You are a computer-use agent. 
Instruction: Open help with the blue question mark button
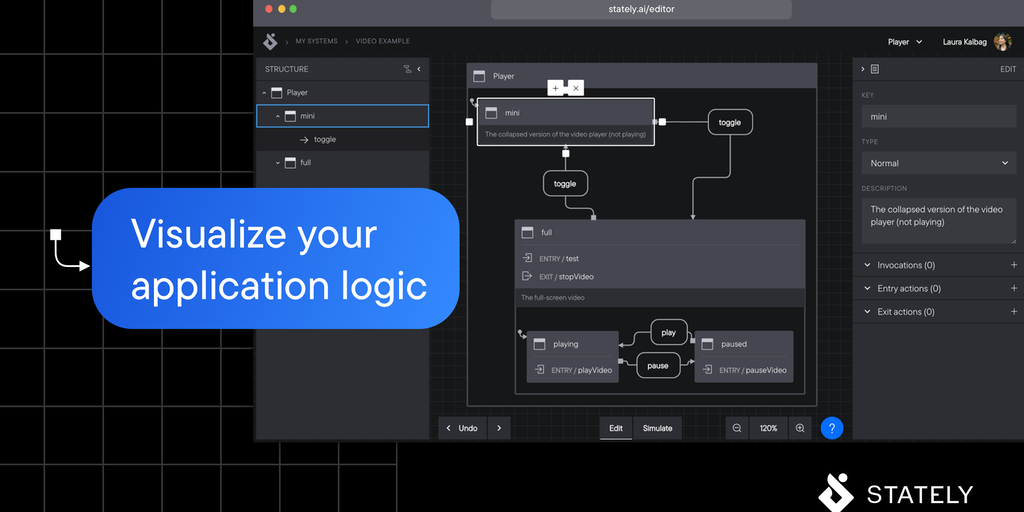pos(832,428)
